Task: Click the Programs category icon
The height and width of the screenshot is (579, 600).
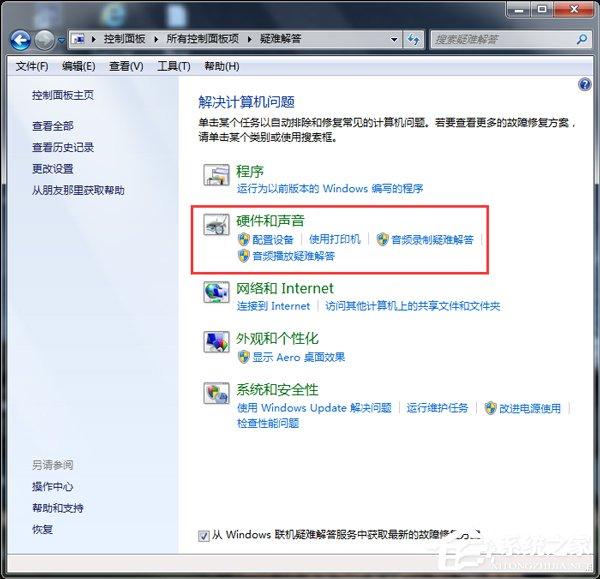Action: pyautogui.click(x=217, y=176)
